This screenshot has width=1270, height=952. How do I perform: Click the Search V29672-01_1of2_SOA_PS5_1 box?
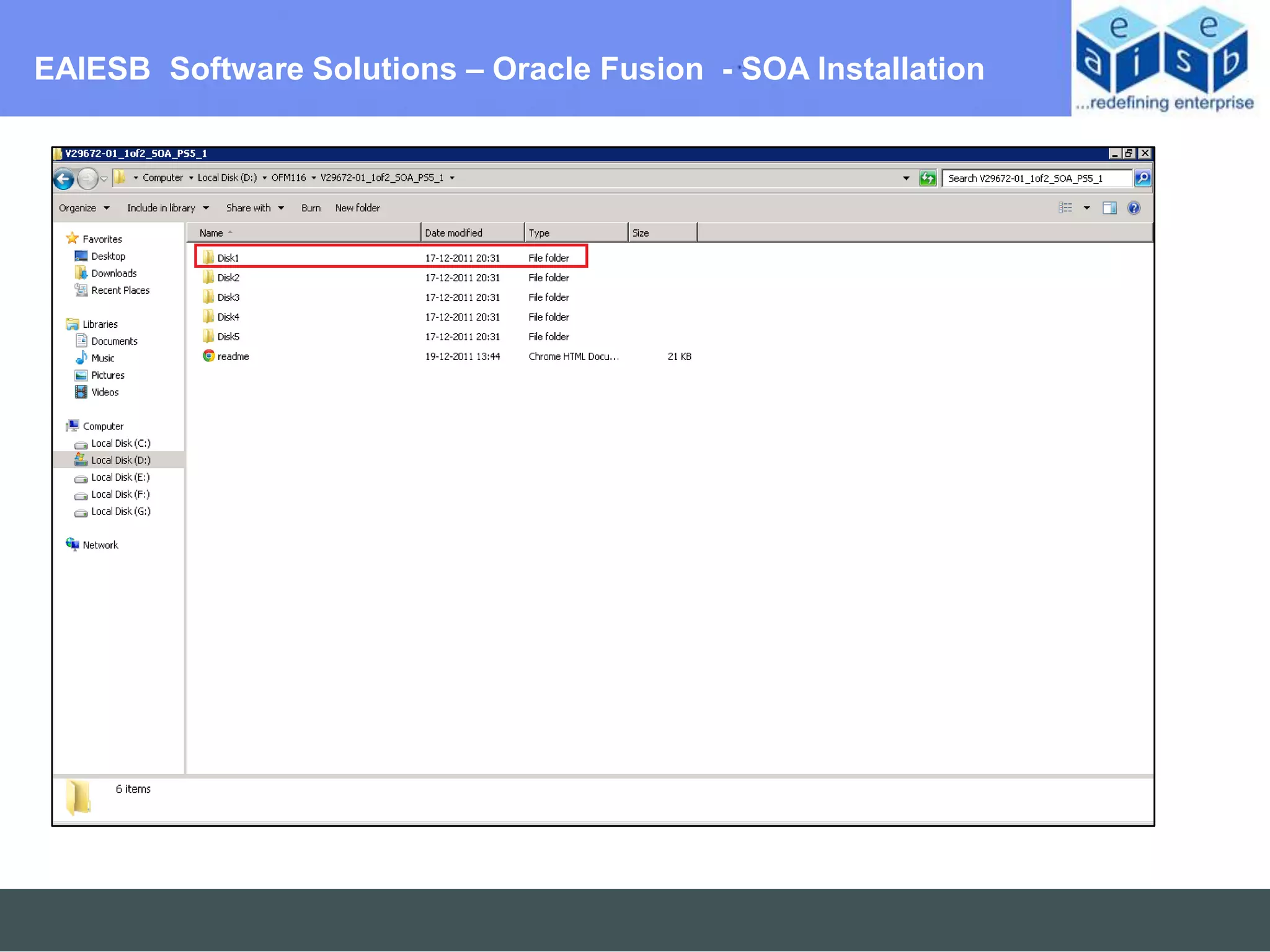[1037, 178]
